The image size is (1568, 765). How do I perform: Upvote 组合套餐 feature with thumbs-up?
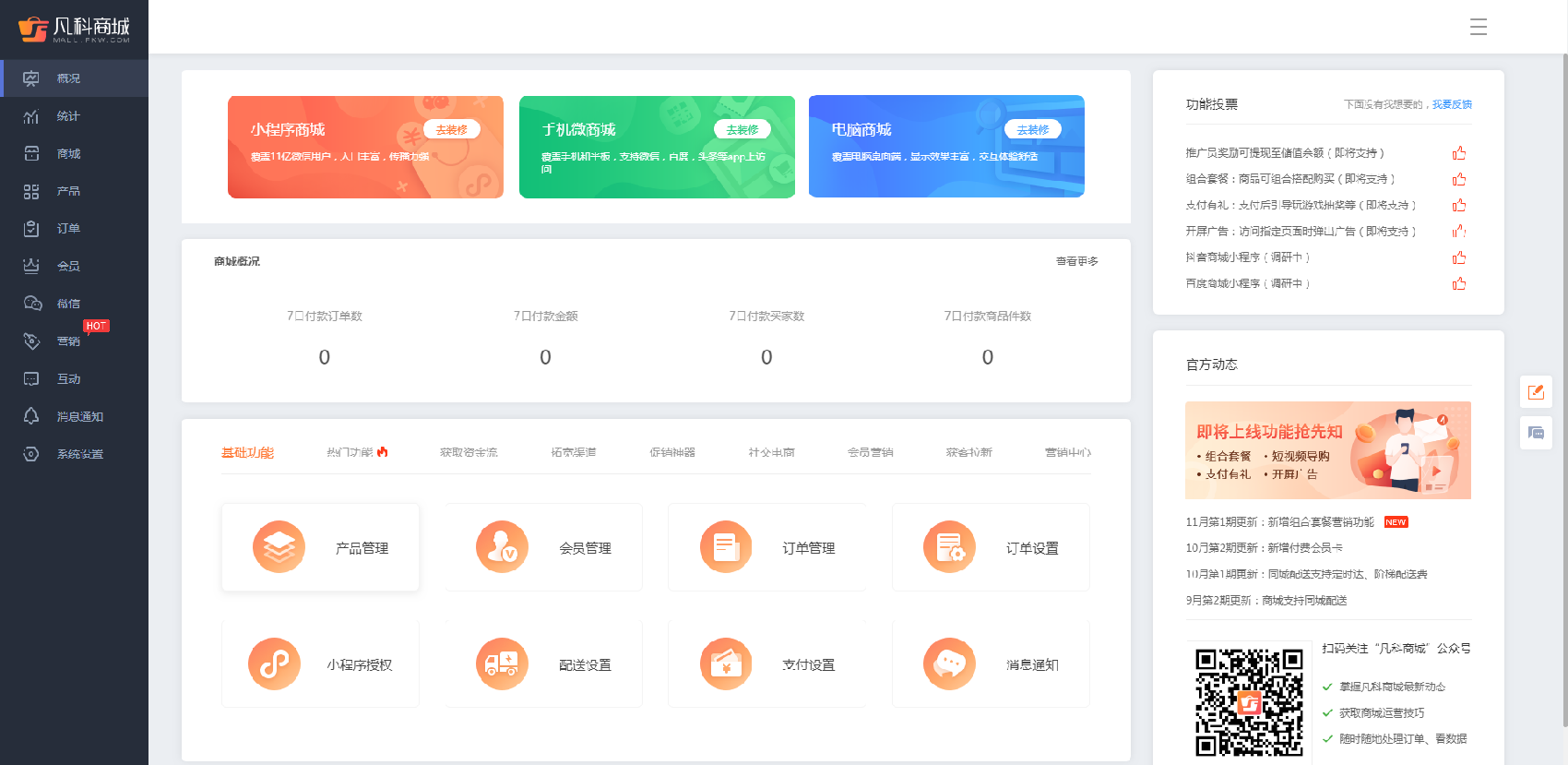pos(1459,180)
